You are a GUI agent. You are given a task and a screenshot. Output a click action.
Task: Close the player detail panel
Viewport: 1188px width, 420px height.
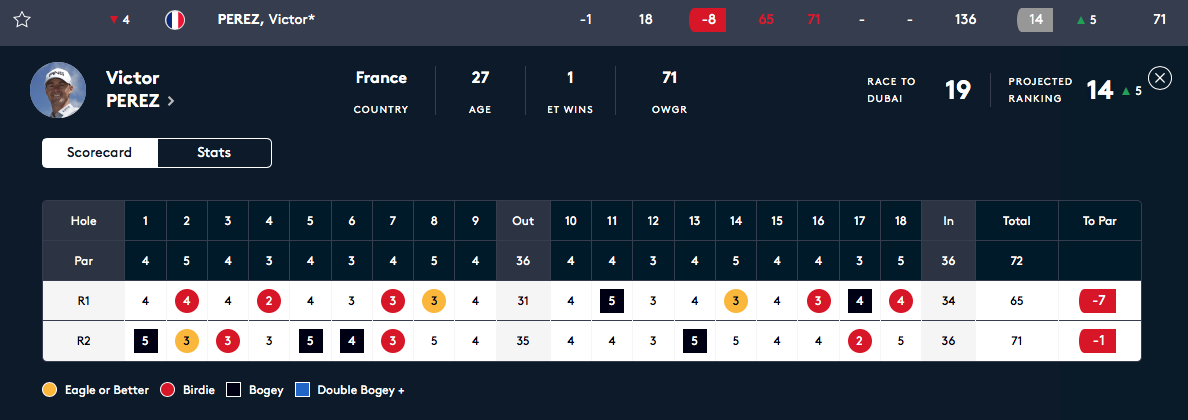(x=1160, y=78)
